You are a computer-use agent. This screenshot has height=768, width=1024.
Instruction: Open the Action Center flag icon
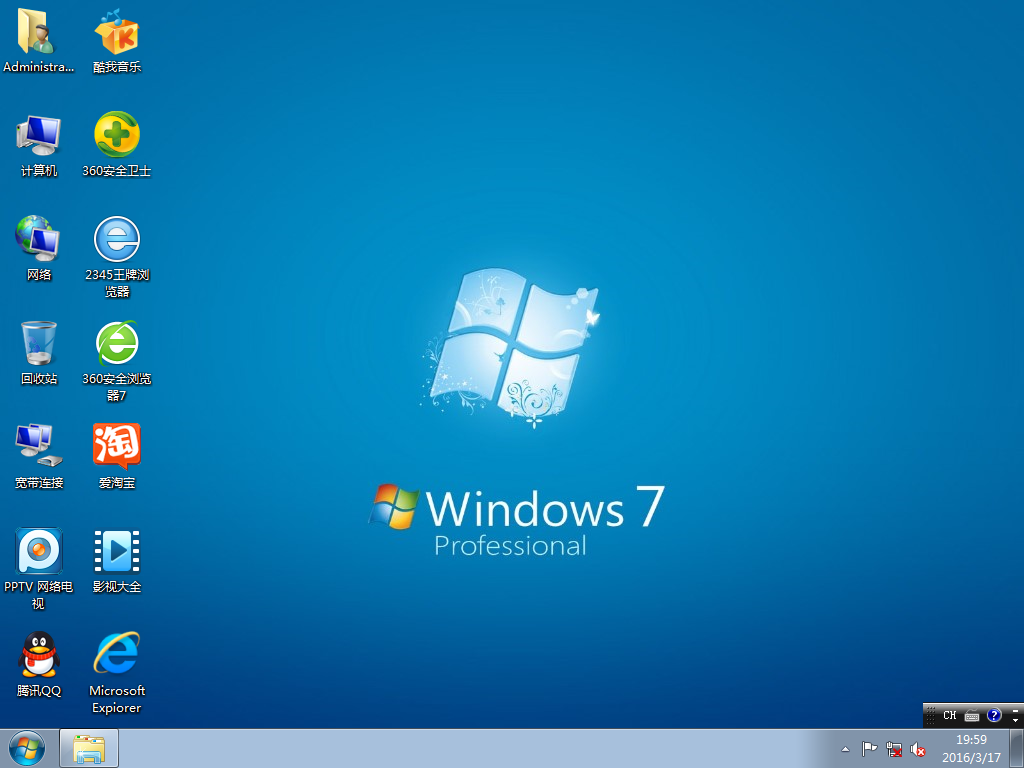(869, 749)
